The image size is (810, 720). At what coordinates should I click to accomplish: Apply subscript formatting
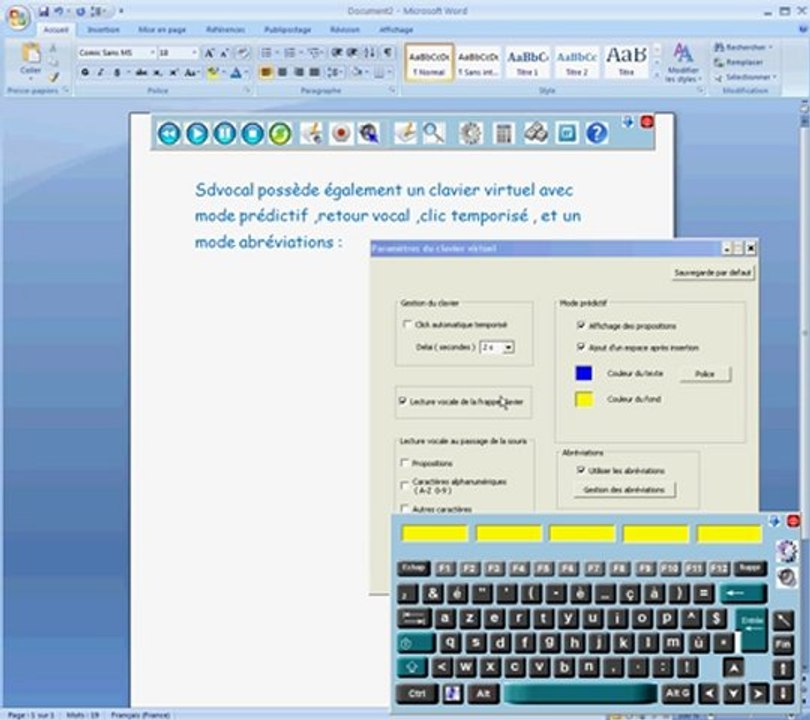(x=158, y=73)
